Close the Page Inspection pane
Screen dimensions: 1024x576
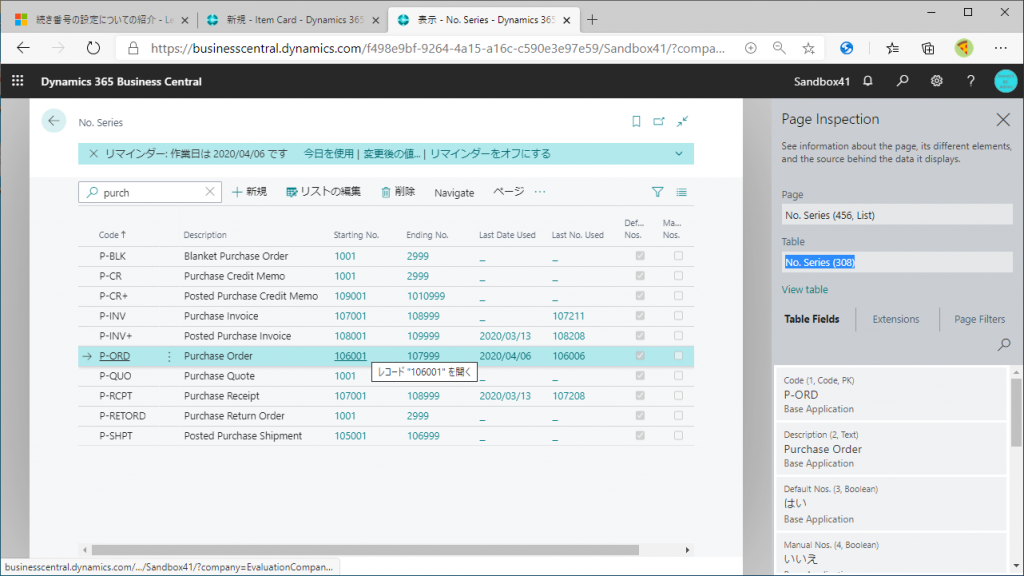coord(1003,120)
